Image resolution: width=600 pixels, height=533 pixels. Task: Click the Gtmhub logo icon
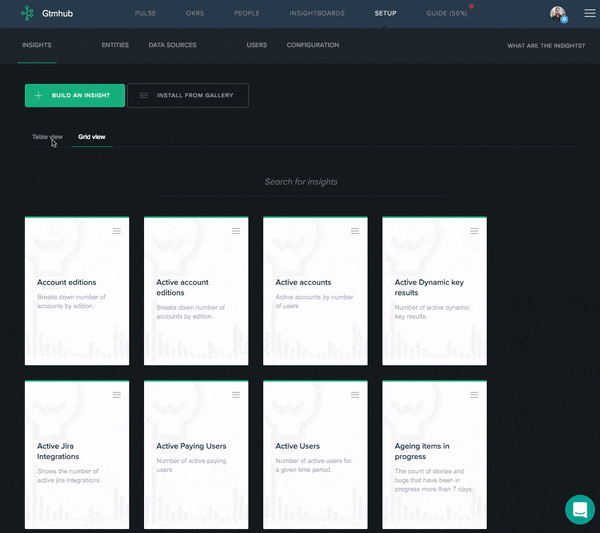point(27,13)
